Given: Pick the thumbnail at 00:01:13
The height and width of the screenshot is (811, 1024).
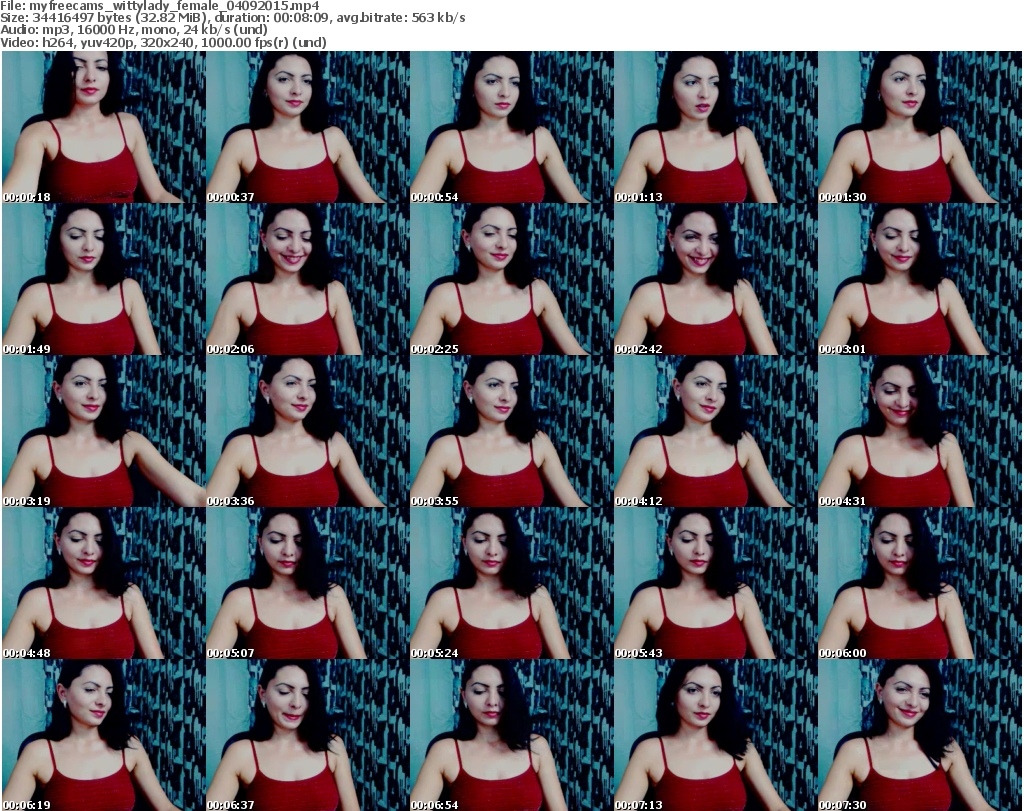Looking at the screenshot, I should 715,127.
